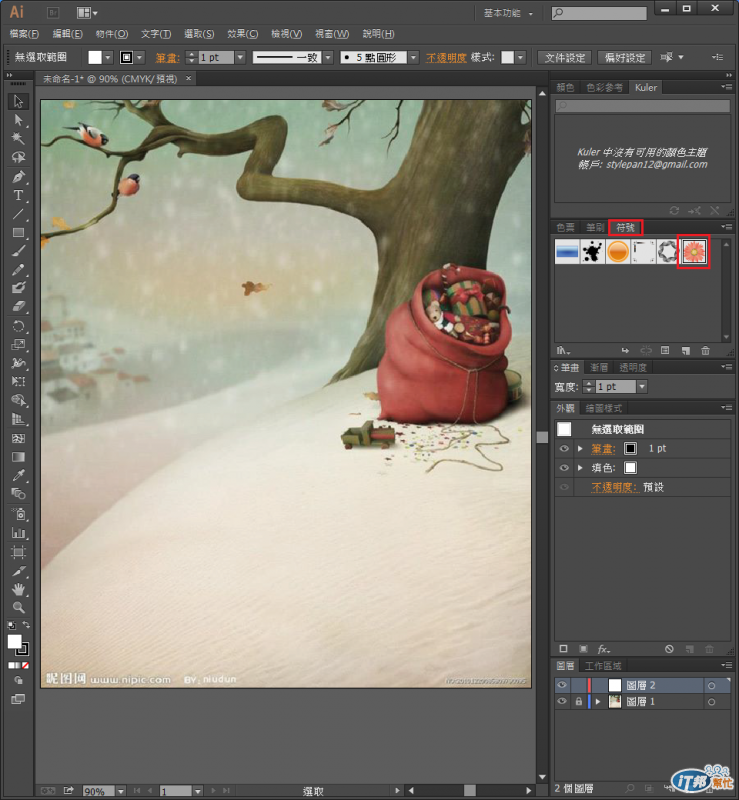This screenshot has width=739, height=800.
Task: Select the Line Segment tool
Action: (x=18, y=214)
